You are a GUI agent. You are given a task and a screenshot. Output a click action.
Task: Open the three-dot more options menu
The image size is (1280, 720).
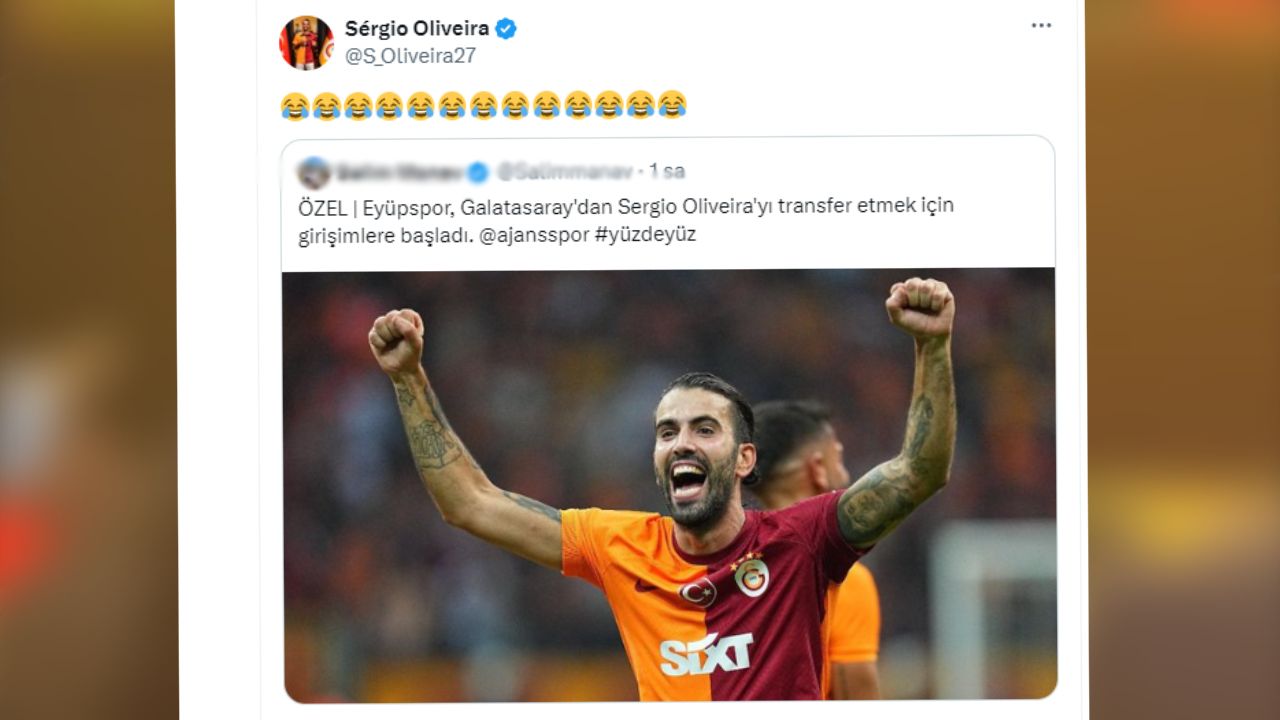click(x=1041, y=26)
